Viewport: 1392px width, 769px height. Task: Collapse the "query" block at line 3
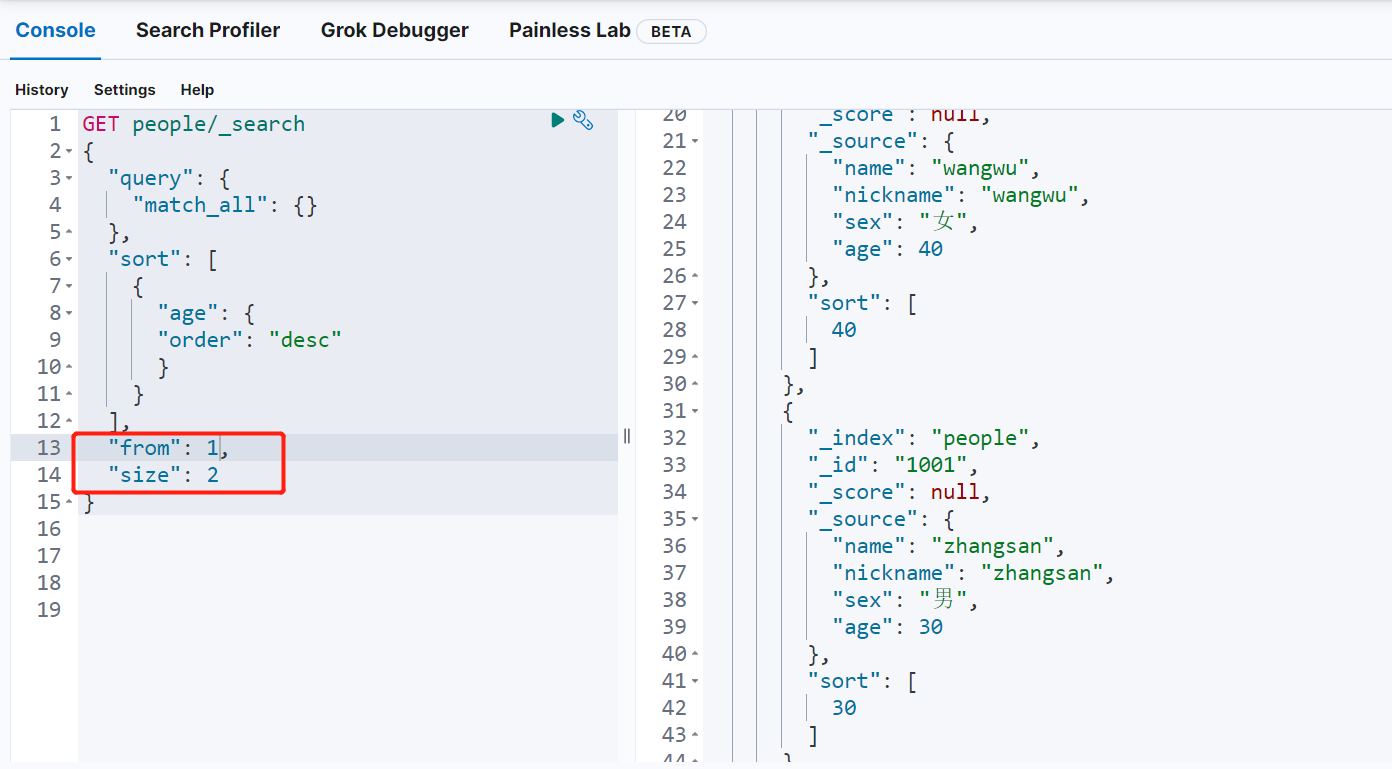coord(69,179)
